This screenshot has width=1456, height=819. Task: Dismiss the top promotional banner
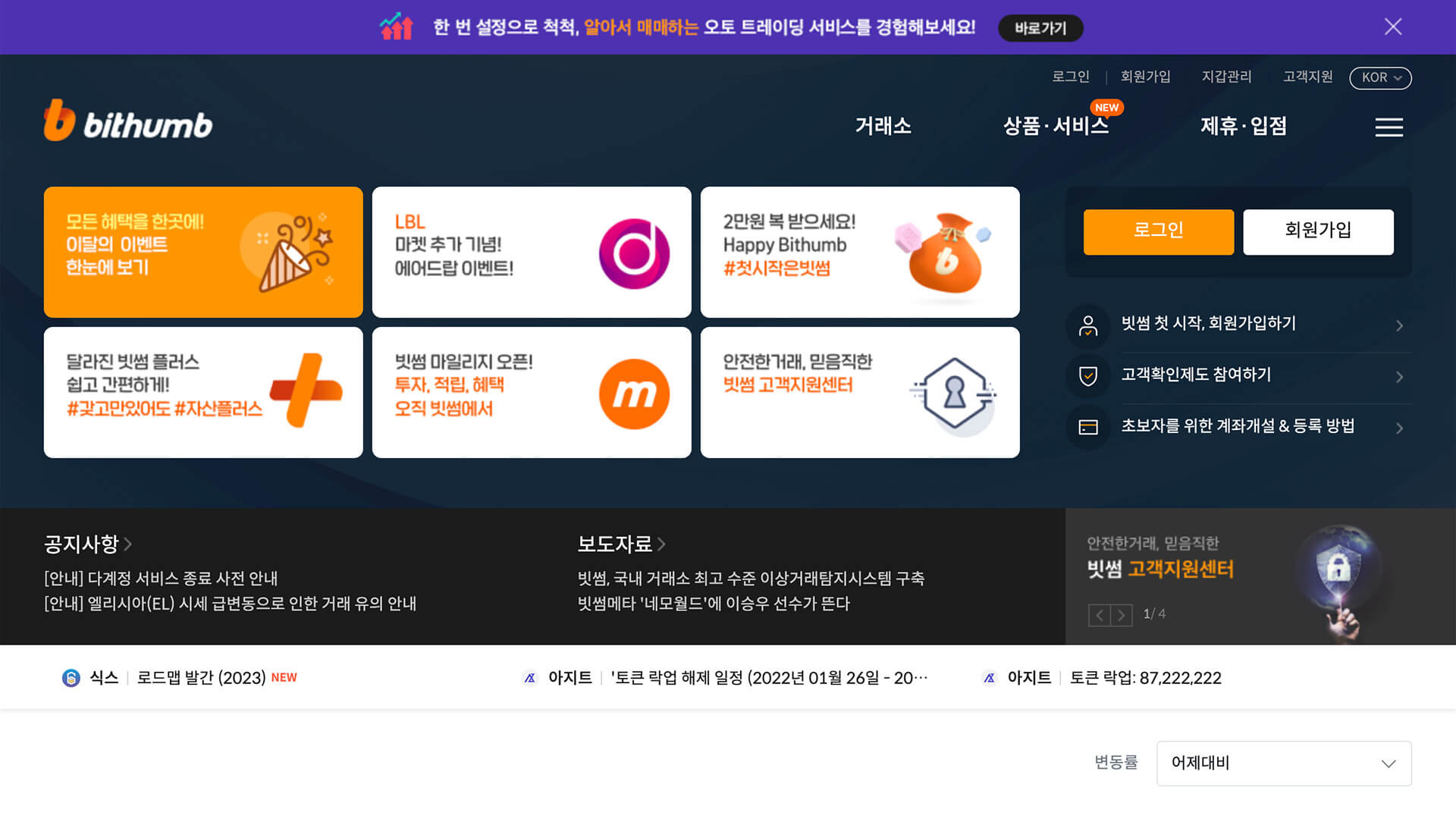(x=1393, y=27)
